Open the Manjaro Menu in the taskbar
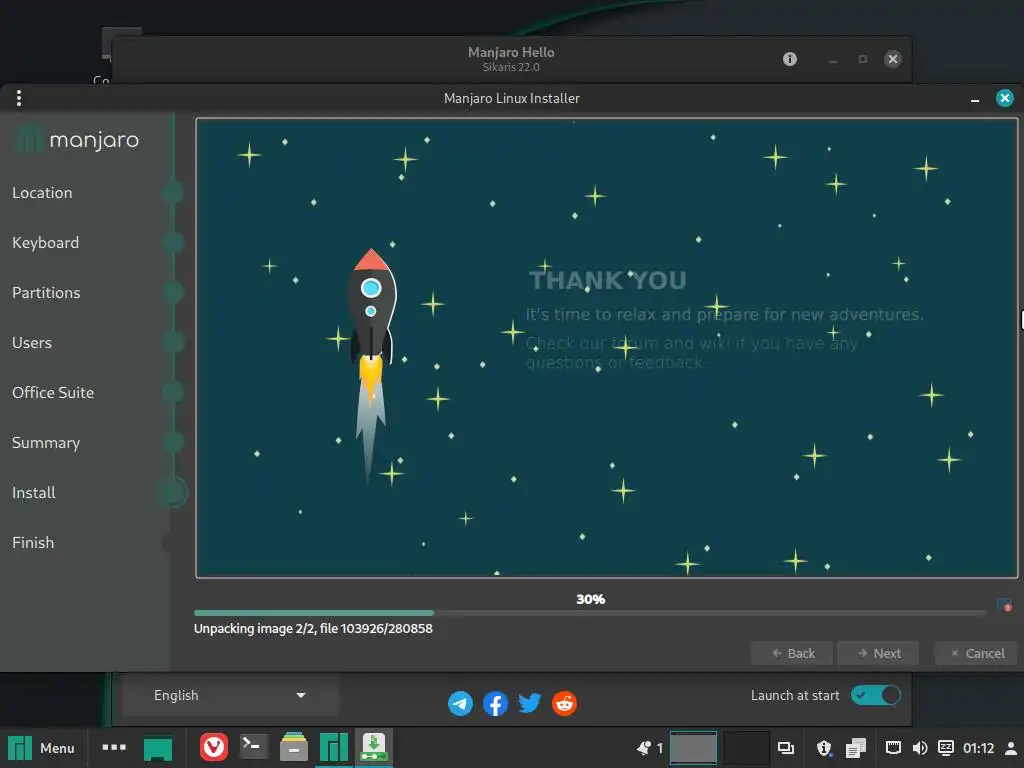Image resolution: width=1024 pixels, height=768 pixels. pyautogui.click(x=41, y=748)
